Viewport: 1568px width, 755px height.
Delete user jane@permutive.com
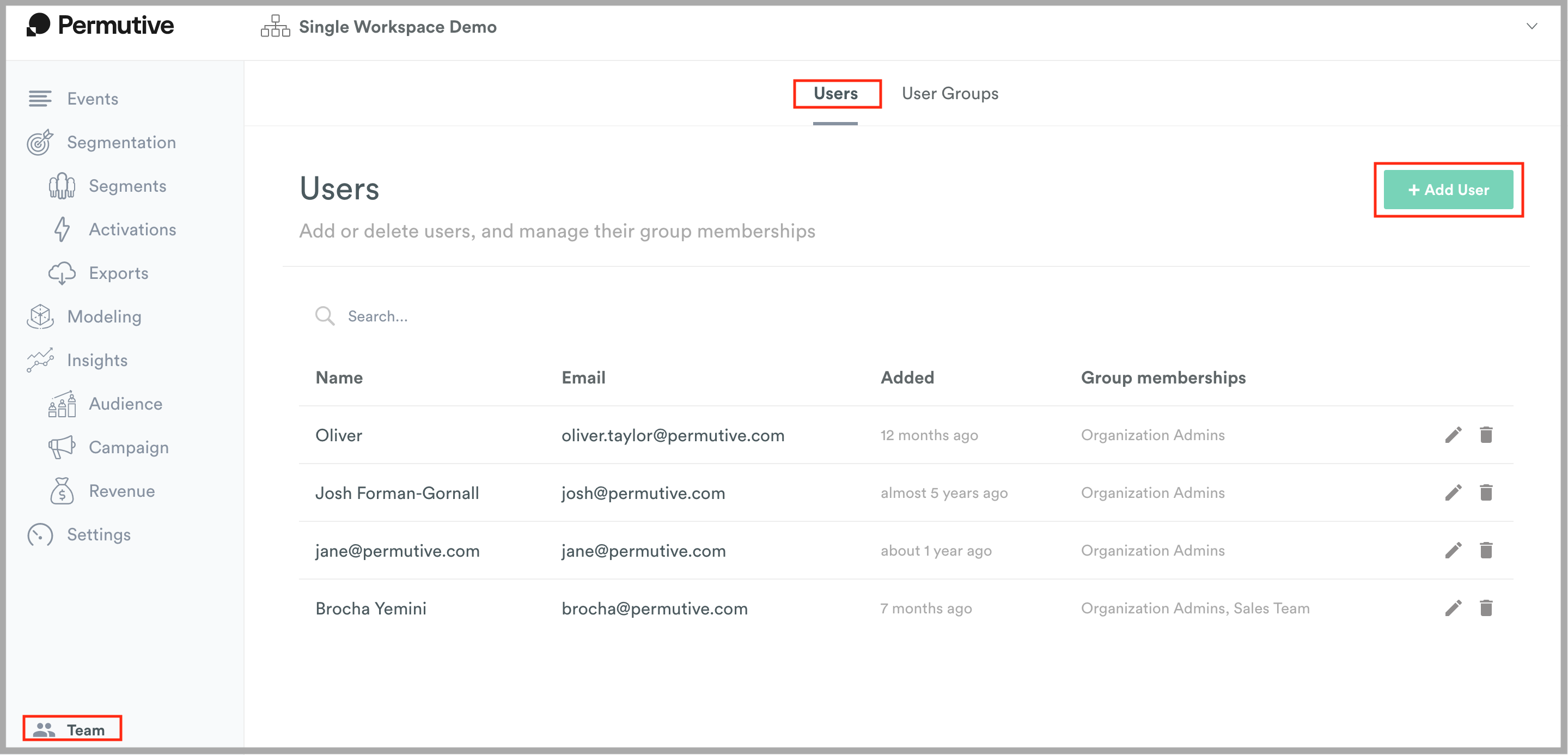tap(1486, 550)
